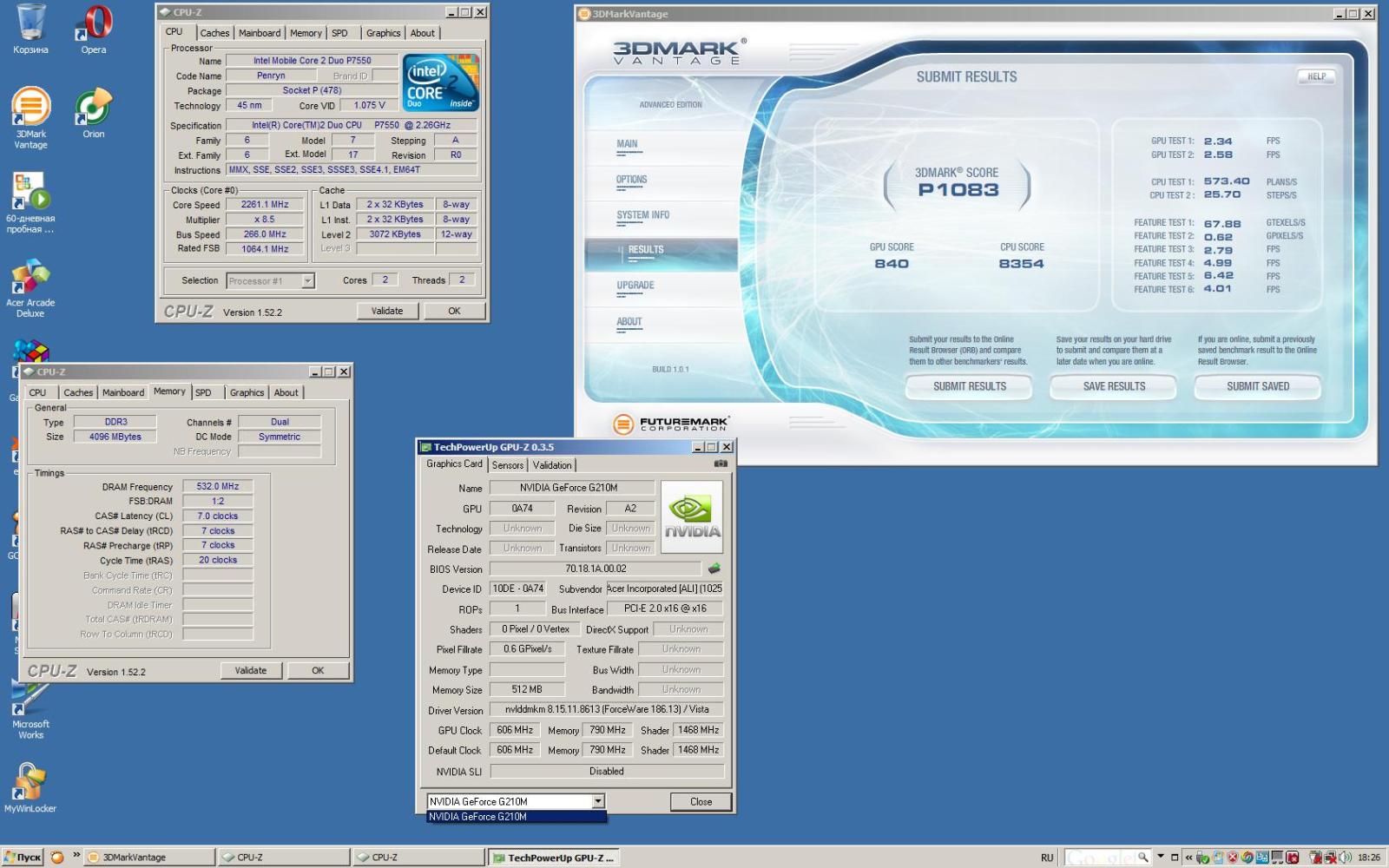The width and height of the screenshot is (1389, 868).
Task: Switch to TechPowerUp GPU-Z taskbar button
Action: click(553, 858)
